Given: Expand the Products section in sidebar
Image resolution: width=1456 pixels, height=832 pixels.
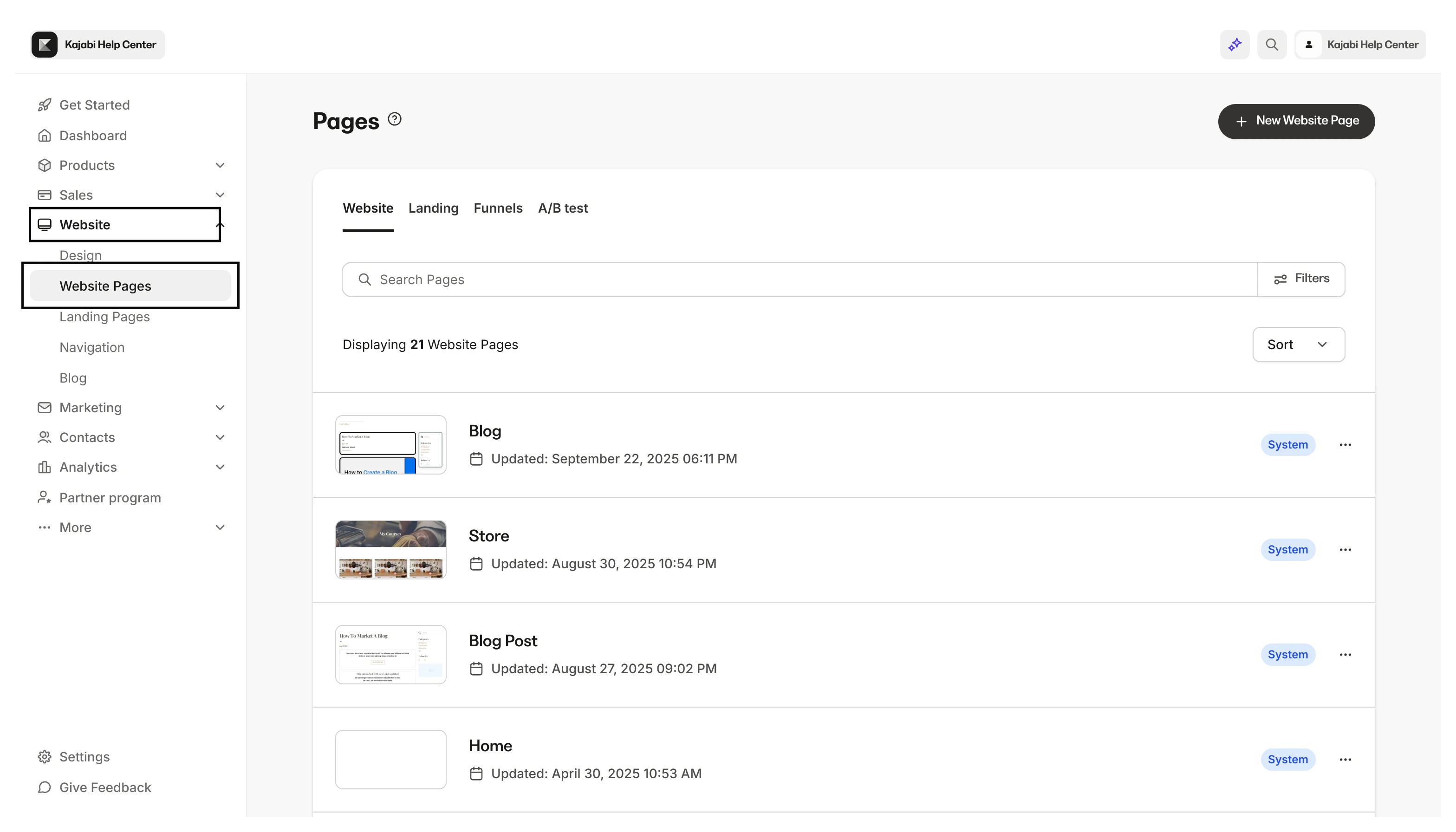Looking at the screenshot, I should tap(220, 164).
